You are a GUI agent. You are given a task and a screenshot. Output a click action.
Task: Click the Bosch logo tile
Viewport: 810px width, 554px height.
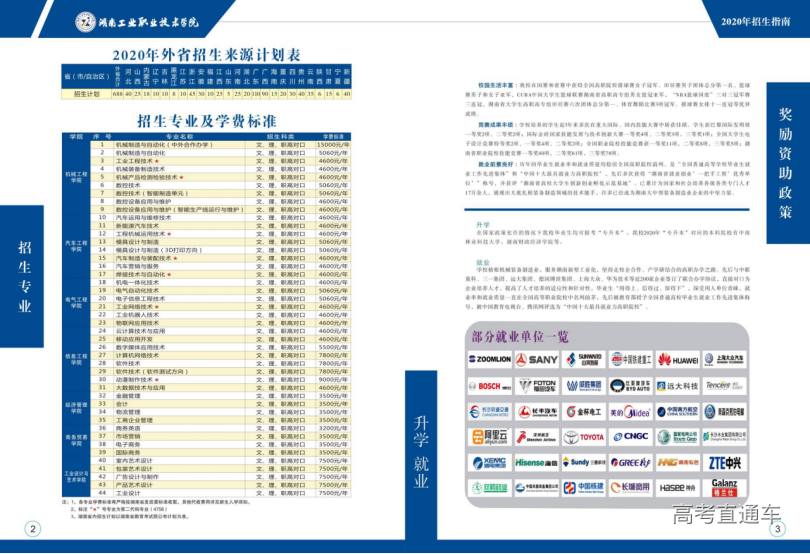click(x=489, y=385)
